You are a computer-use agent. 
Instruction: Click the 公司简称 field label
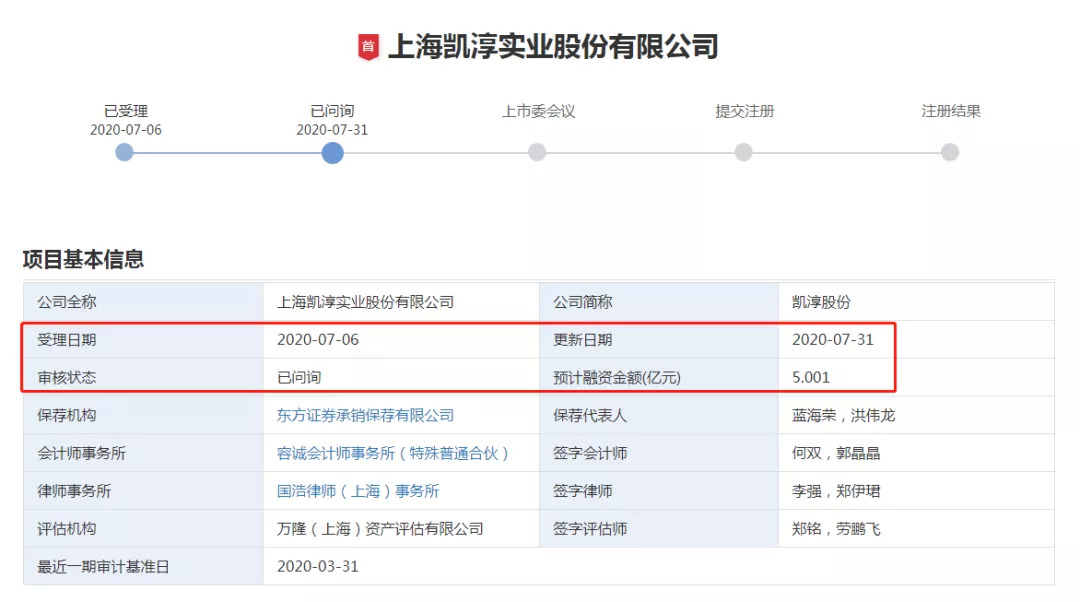583,302
